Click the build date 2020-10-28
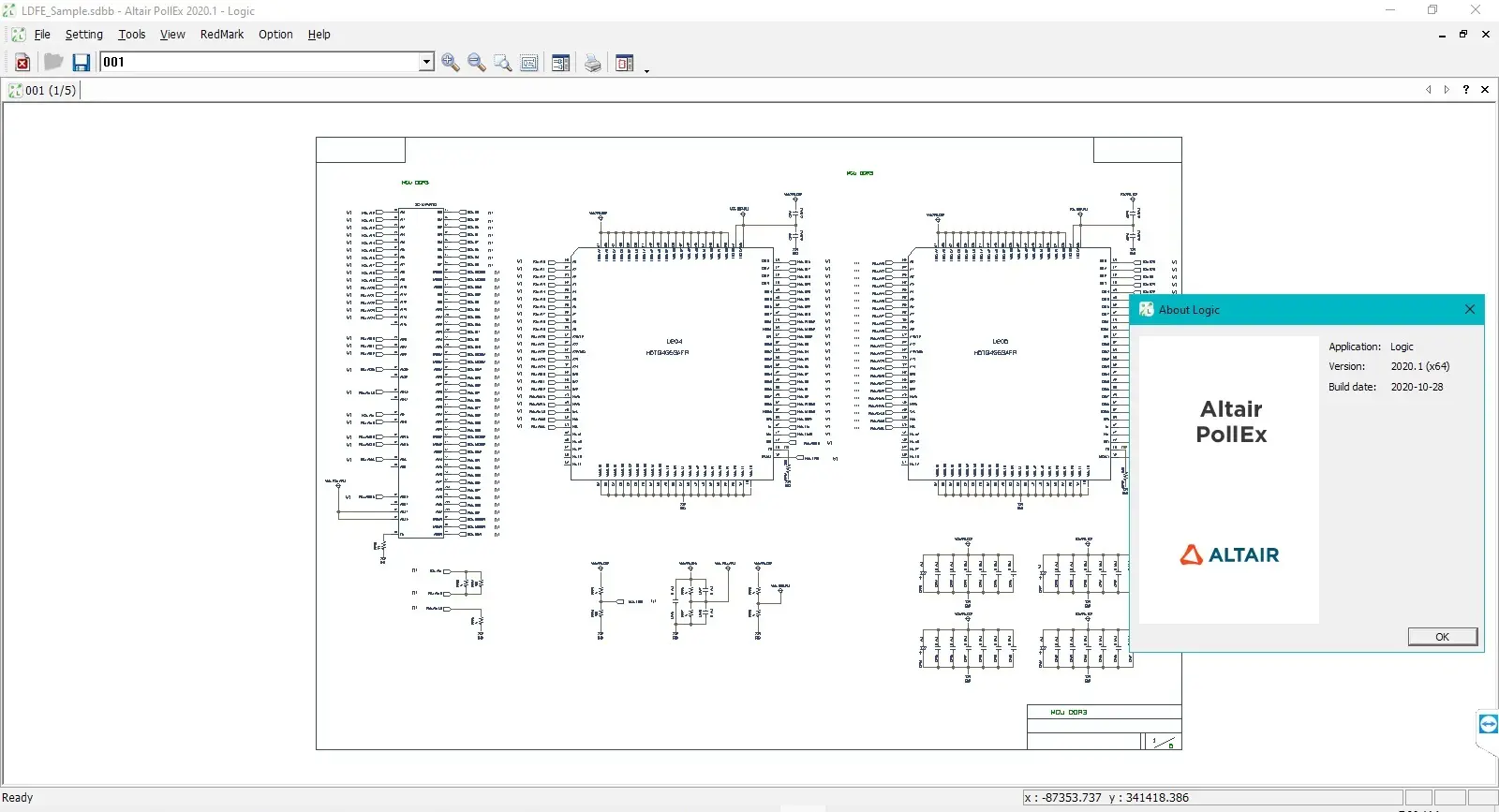1499x812 pixels. coord(1417,387)
